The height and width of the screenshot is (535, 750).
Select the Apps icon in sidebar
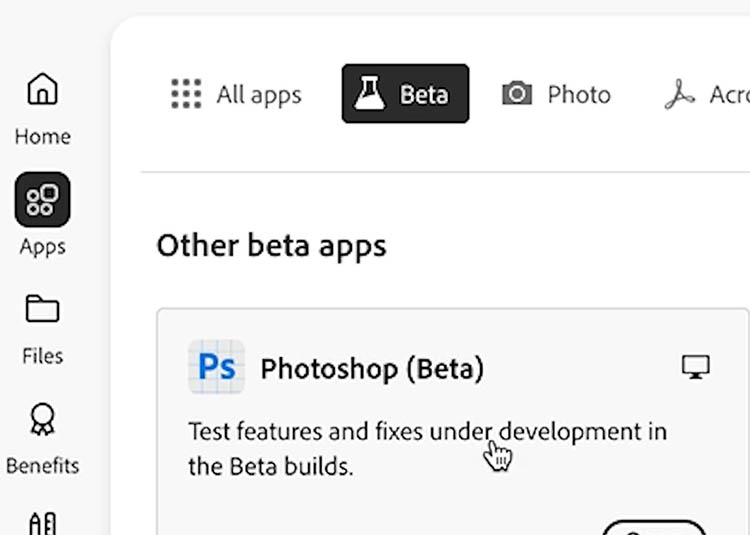click(x=42, y=199)
